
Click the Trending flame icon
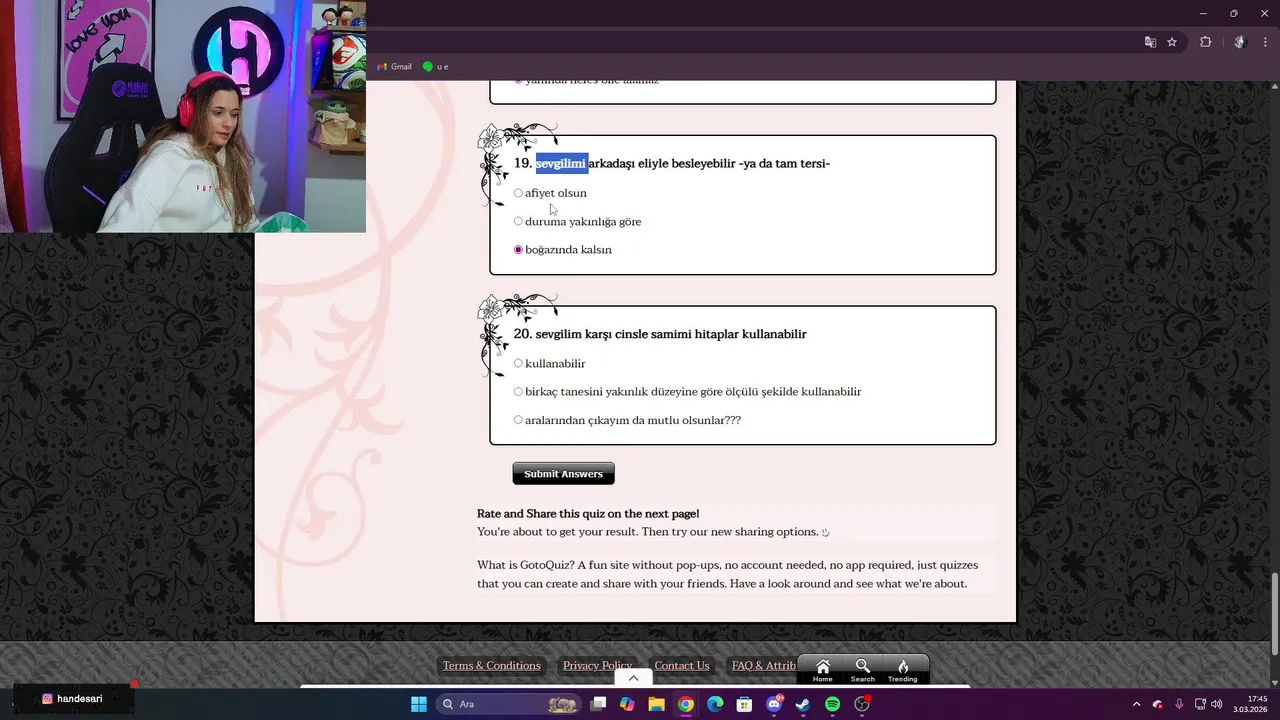click(x=902, y=670)
